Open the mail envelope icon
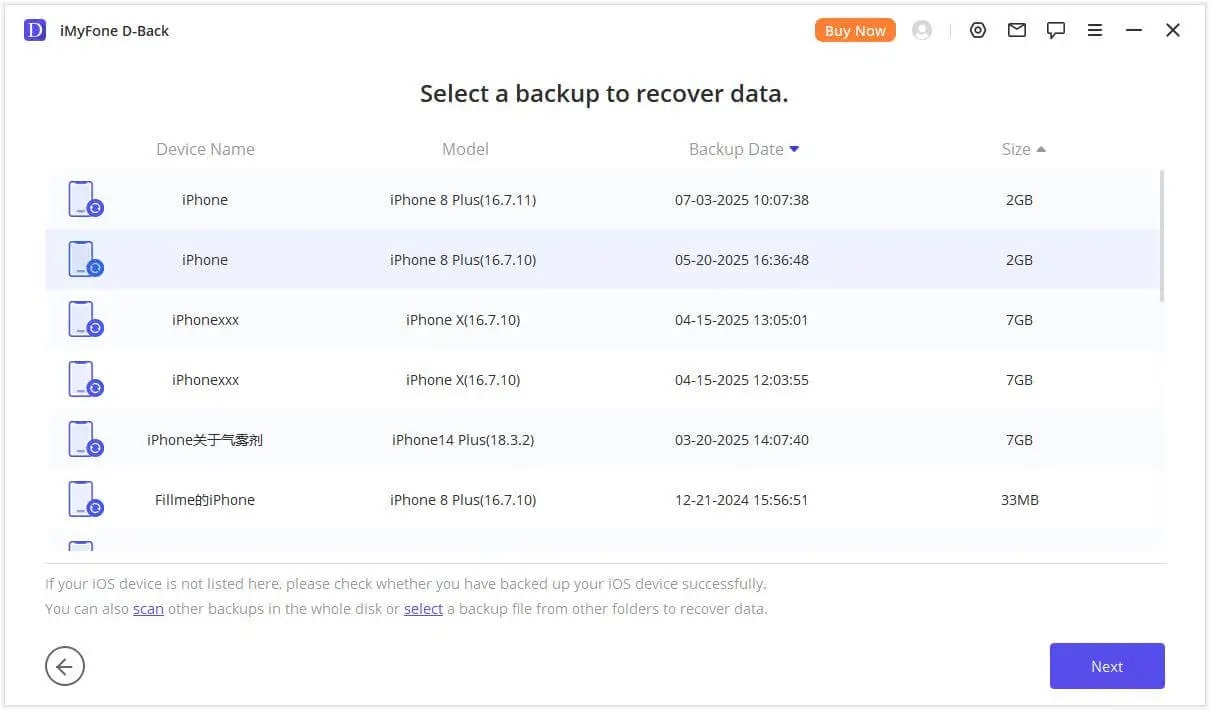The width and height of the screenshot is (1210, 710). pos(1017,31)
